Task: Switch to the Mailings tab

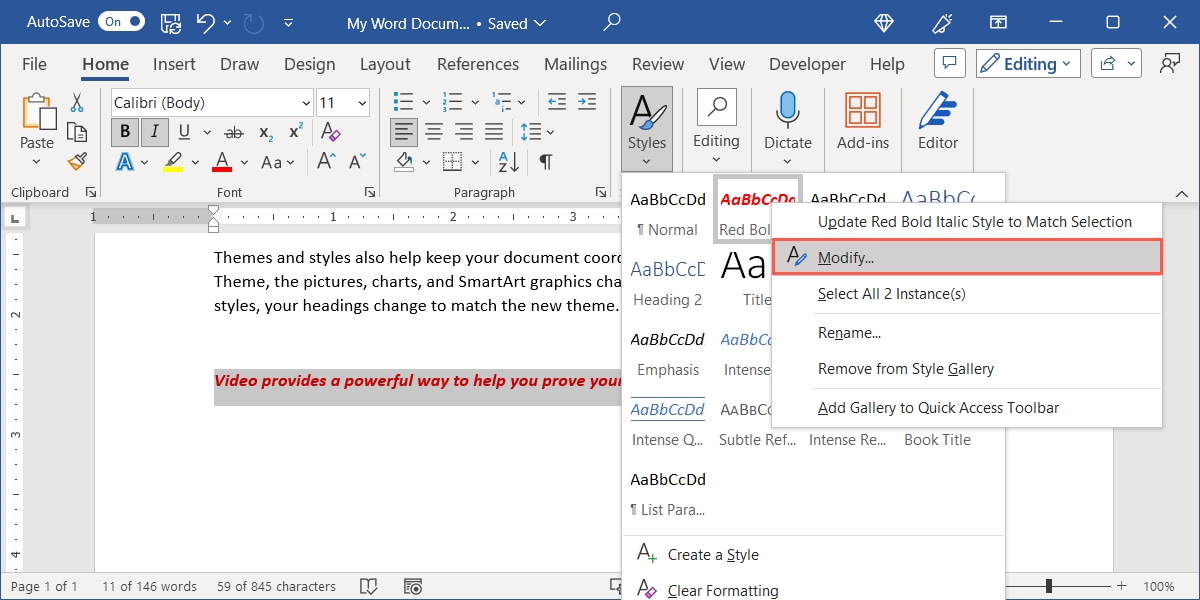Action: coord(575,63)
